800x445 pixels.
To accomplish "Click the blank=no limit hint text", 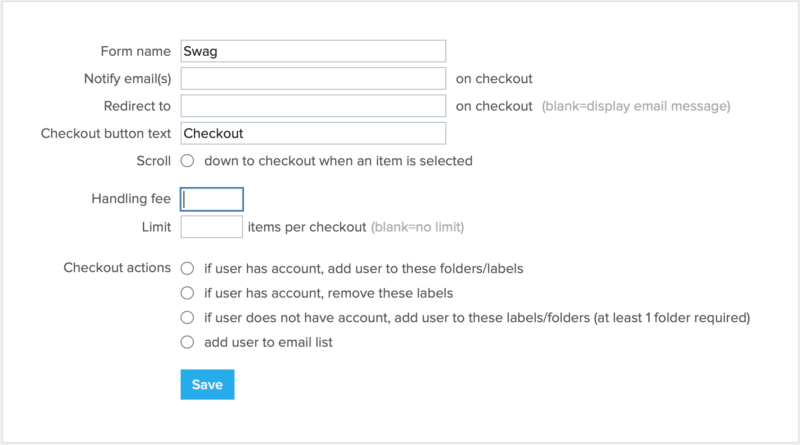I will coord(417,227).
